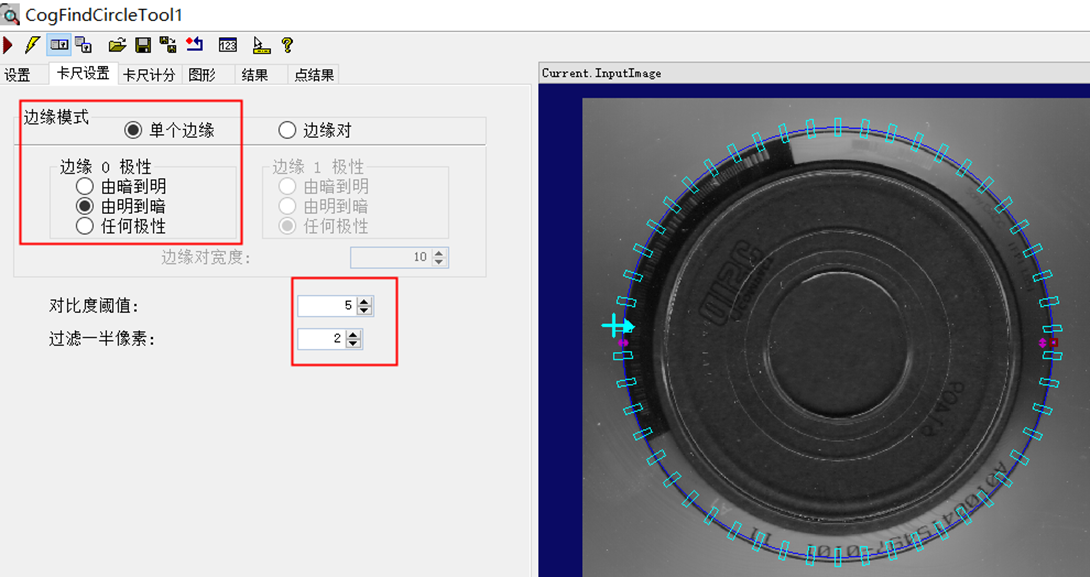
Task: Click the single floppy disk save icon
Action: tap(143, 45)
